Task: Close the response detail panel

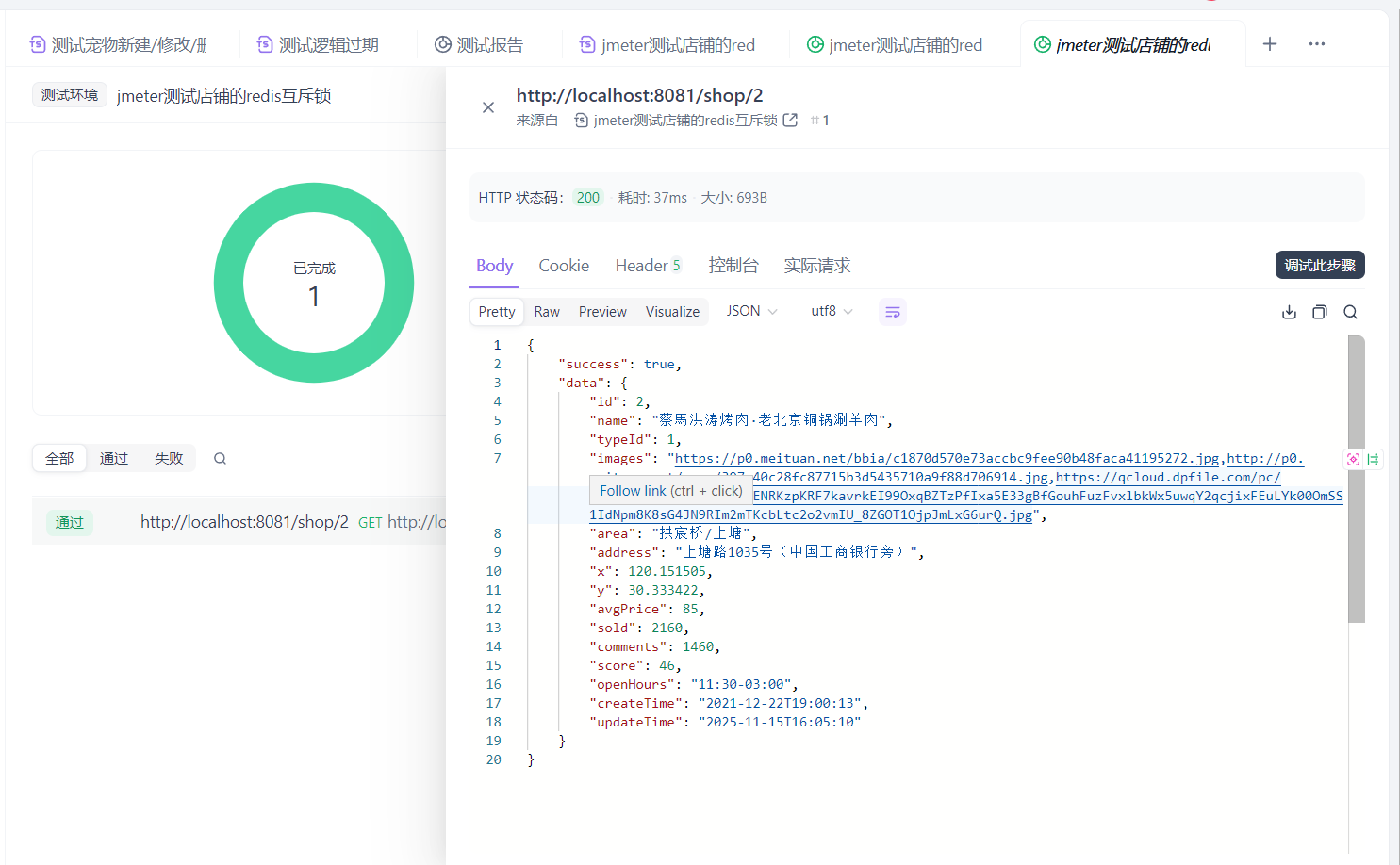Action: tap(488, 107)
